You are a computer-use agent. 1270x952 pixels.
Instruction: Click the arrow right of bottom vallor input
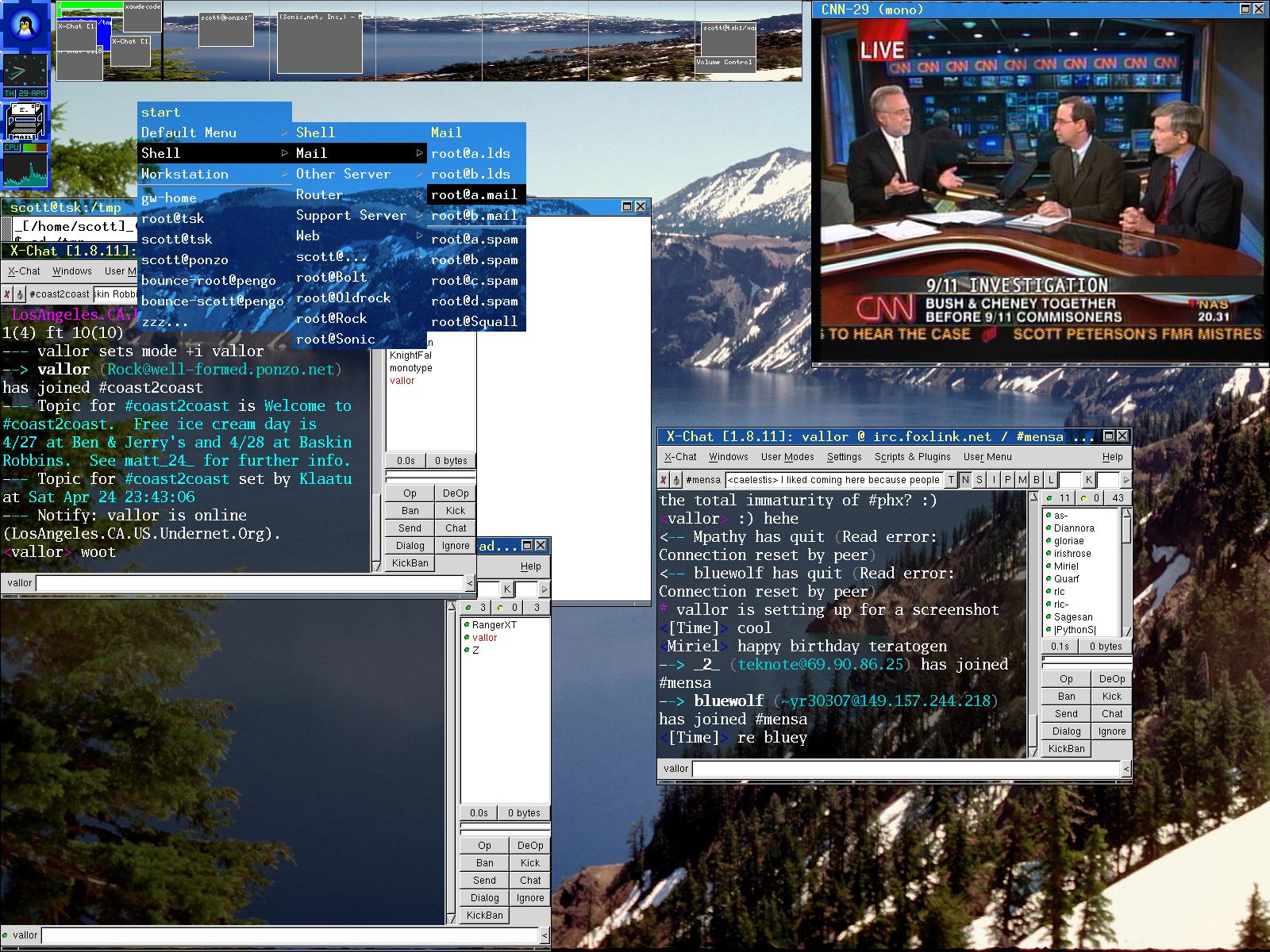pyautogui.click(x=545, y=935)
